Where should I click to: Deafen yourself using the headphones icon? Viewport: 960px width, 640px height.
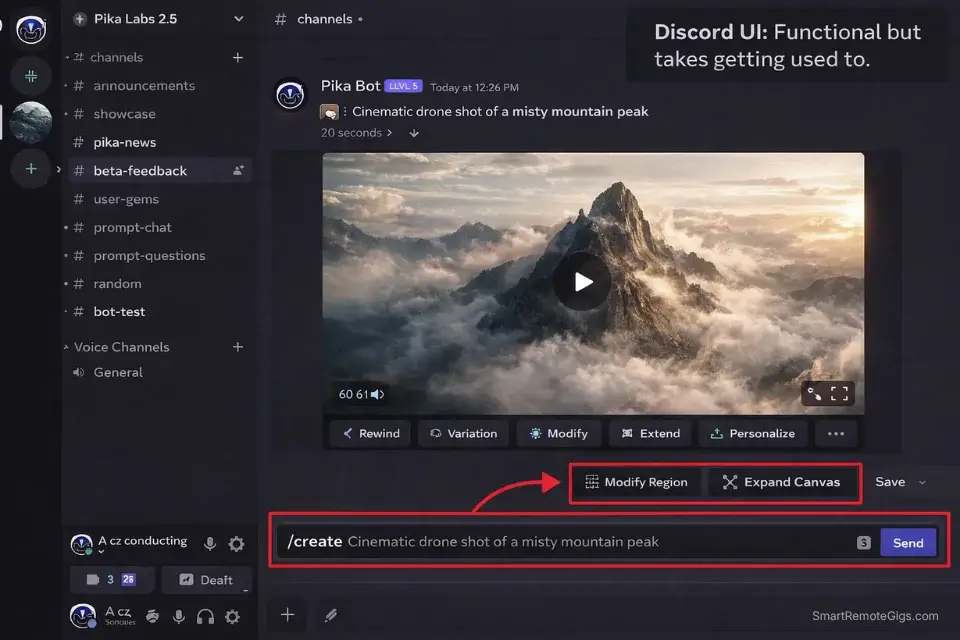tap(203, 616)
